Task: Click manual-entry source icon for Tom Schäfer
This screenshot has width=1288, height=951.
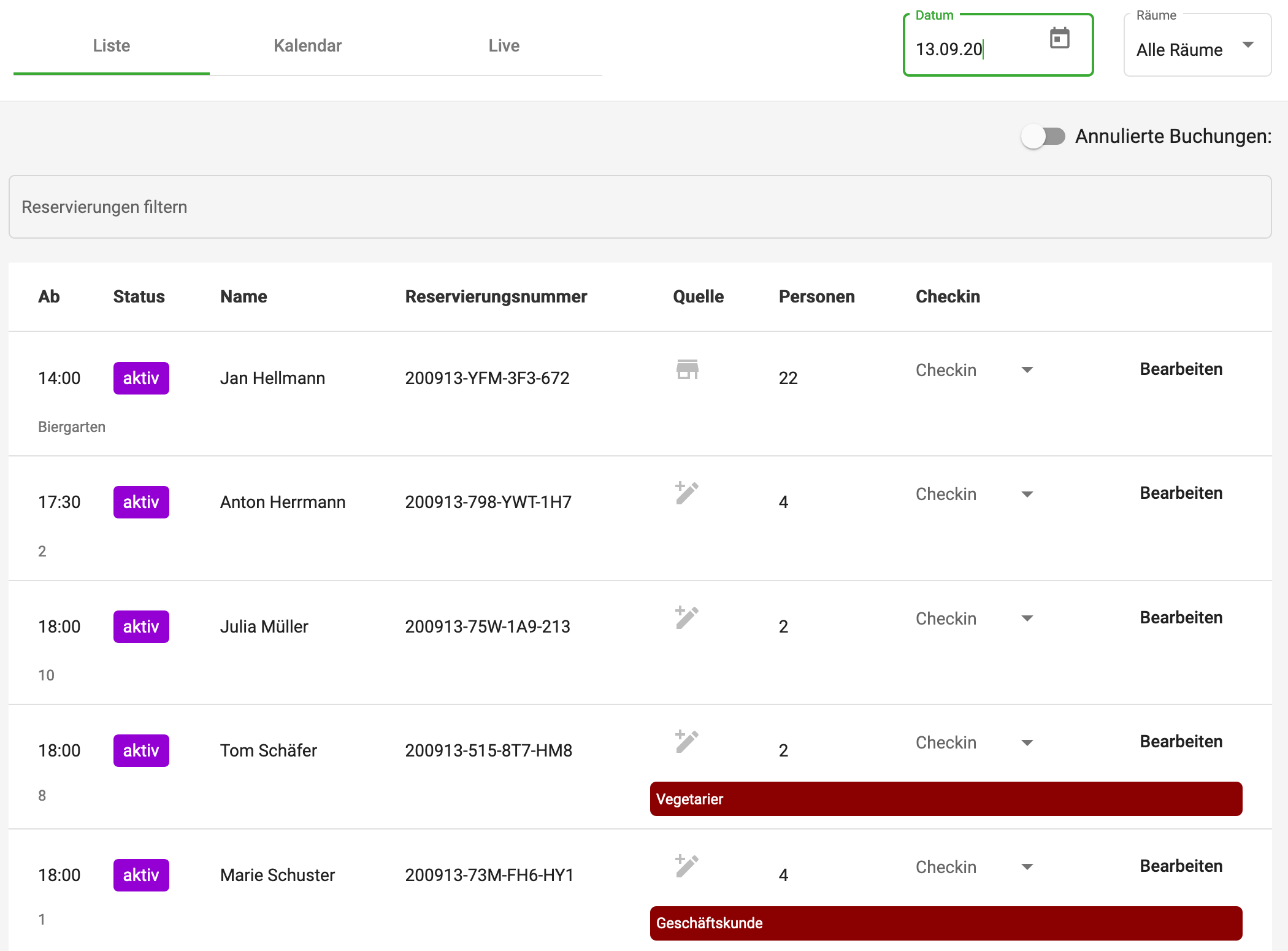Action: (687, 742)
